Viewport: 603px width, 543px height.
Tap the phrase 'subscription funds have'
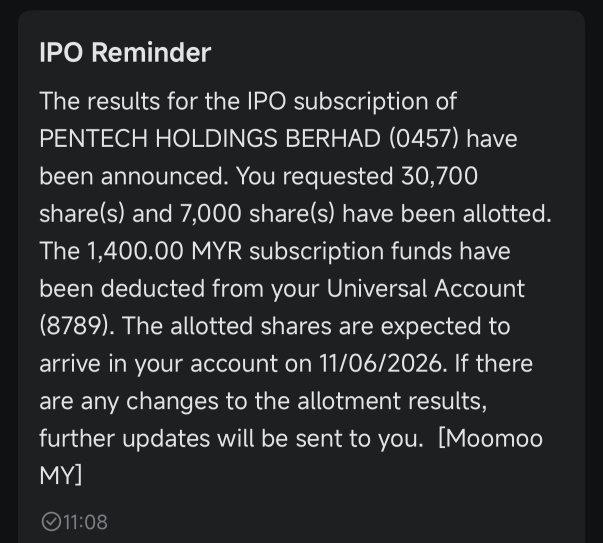pyautogui.click(x=380, y=251)
